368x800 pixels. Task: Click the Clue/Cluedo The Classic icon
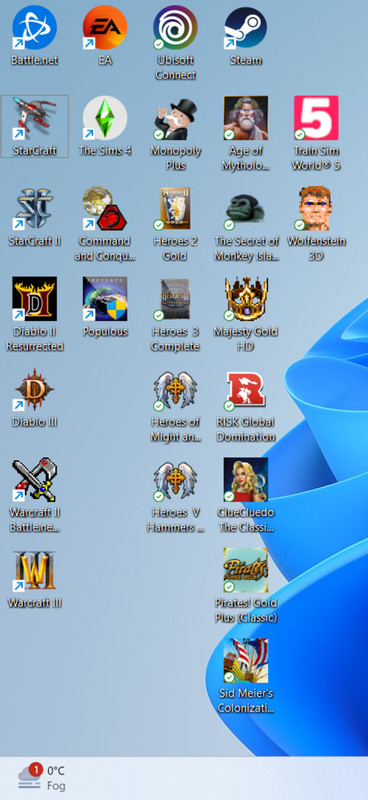[x=246, y=480]
